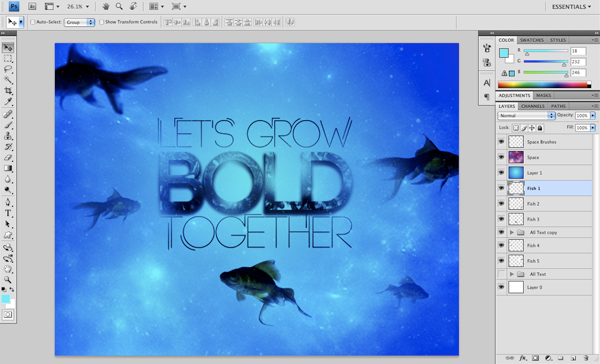Open the layer Opacity dropdown arrow
The width and height of the screenshot is (600, 364).
coord(593,115)
